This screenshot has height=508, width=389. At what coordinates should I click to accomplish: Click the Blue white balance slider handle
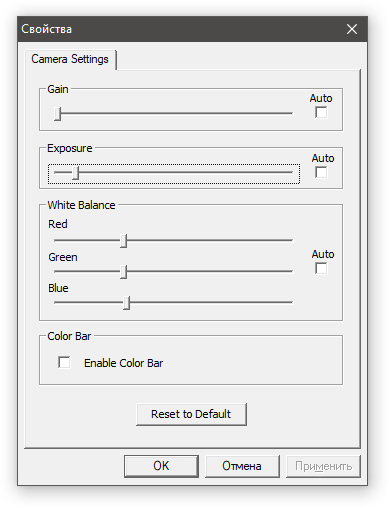click(x=126, y=303)
